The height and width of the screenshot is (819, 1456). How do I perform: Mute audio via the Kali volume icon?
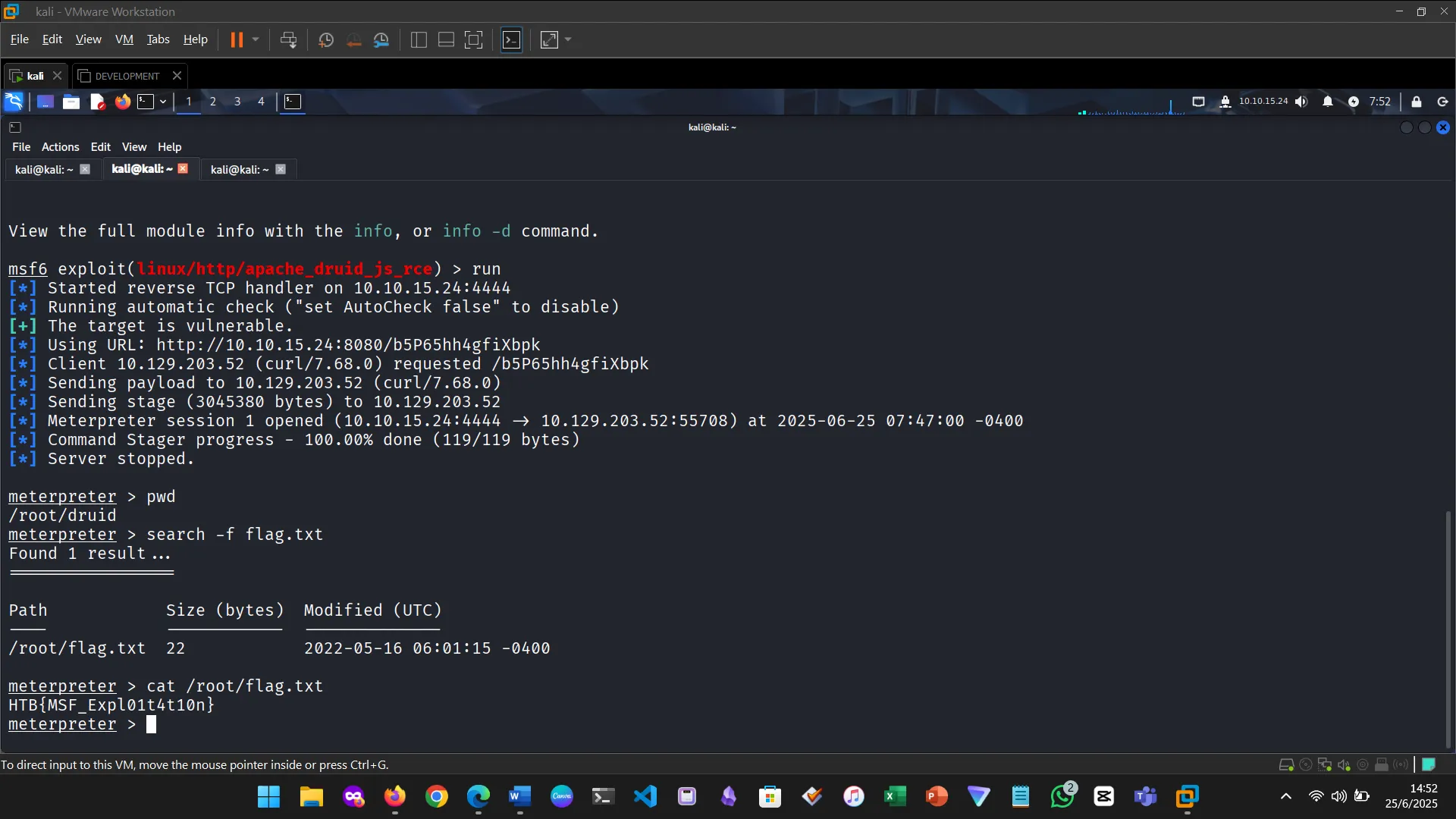[1302, 101]
